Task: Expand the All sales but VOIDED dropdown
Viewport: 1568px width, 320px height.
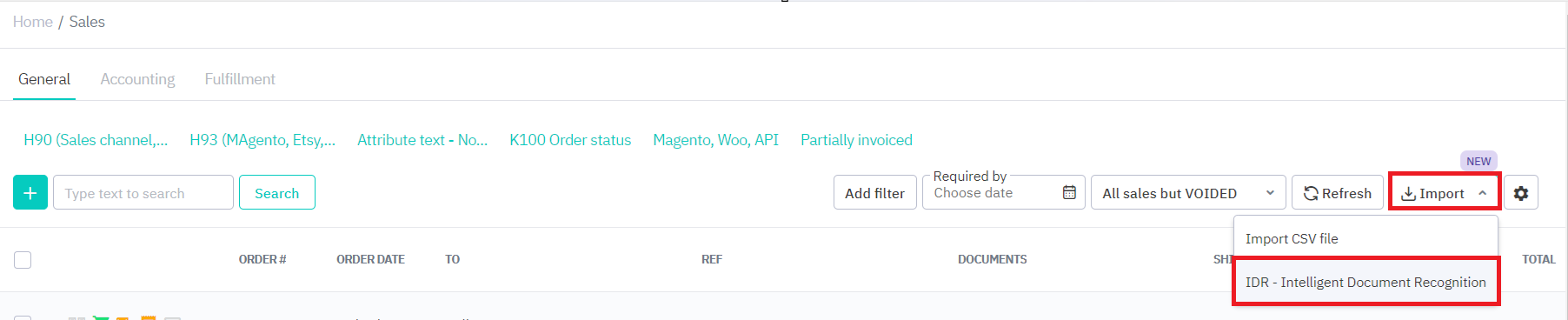Action: tap(1187, 193)
